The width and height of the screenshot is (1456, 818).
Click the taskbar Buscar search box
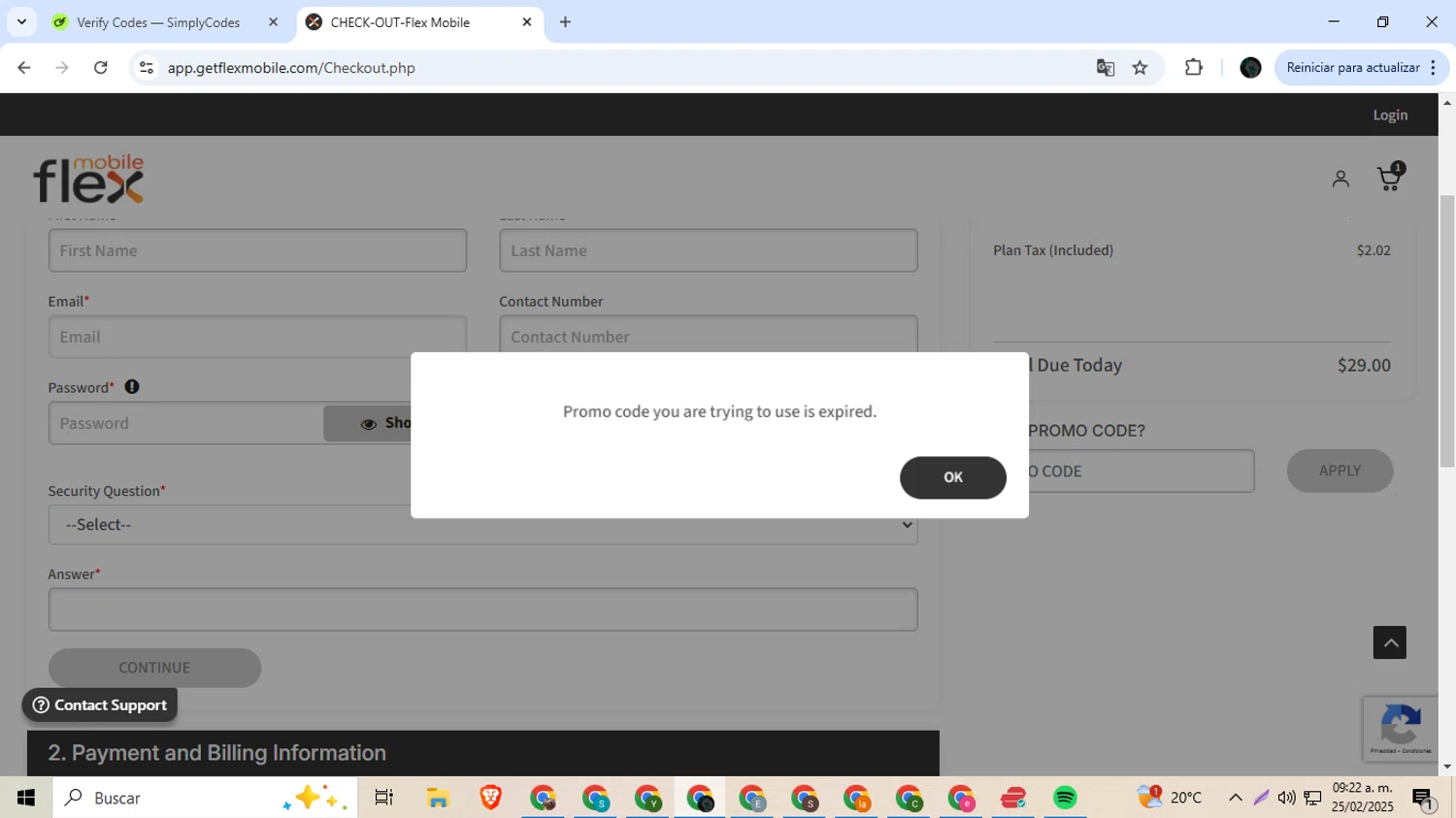tap(205, 798)
